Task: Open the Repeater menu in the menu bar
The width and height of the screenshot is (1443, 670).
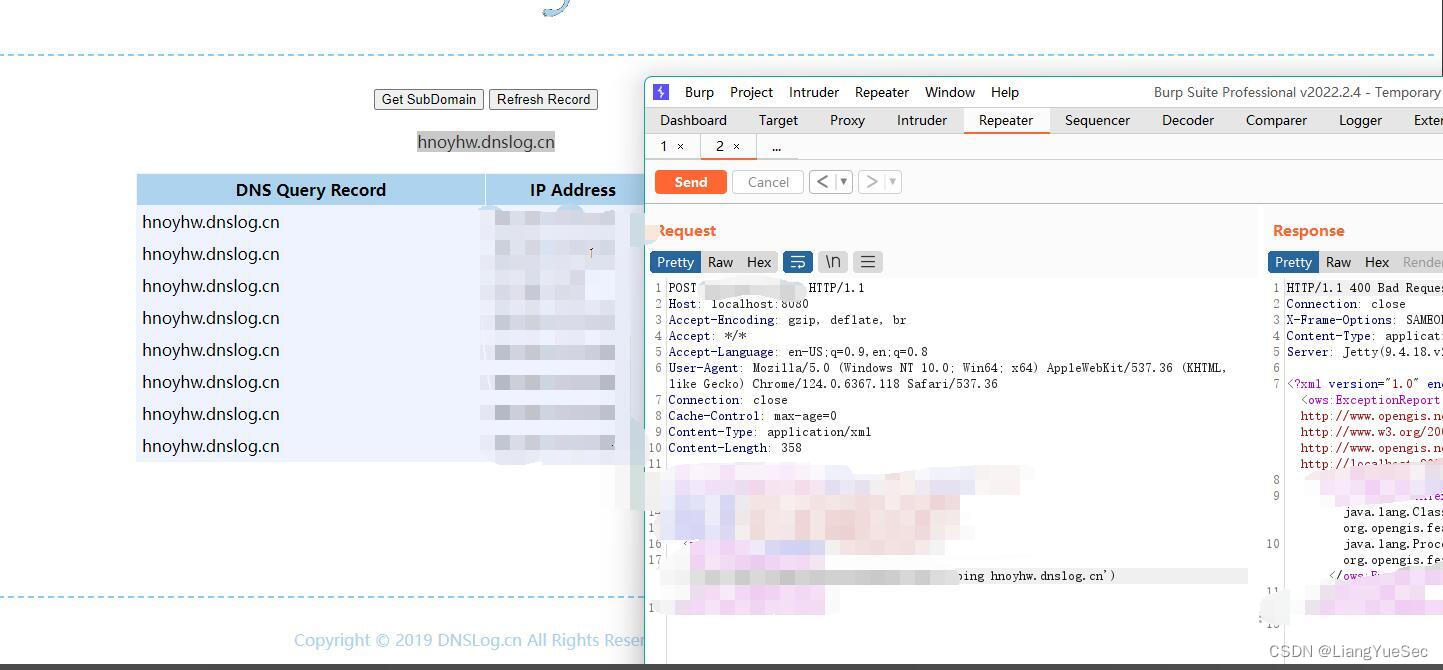Action: pos(882,92)
